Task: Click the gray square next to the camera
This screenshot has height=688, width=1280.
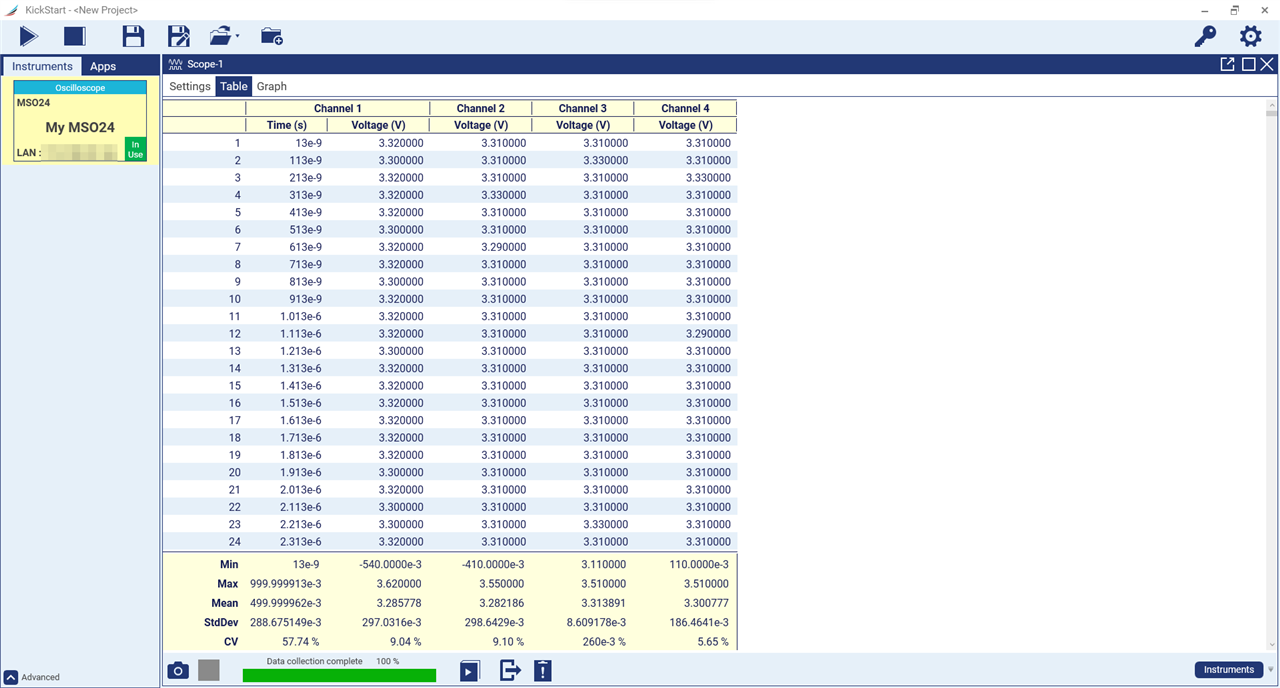Action: (208, 670)
